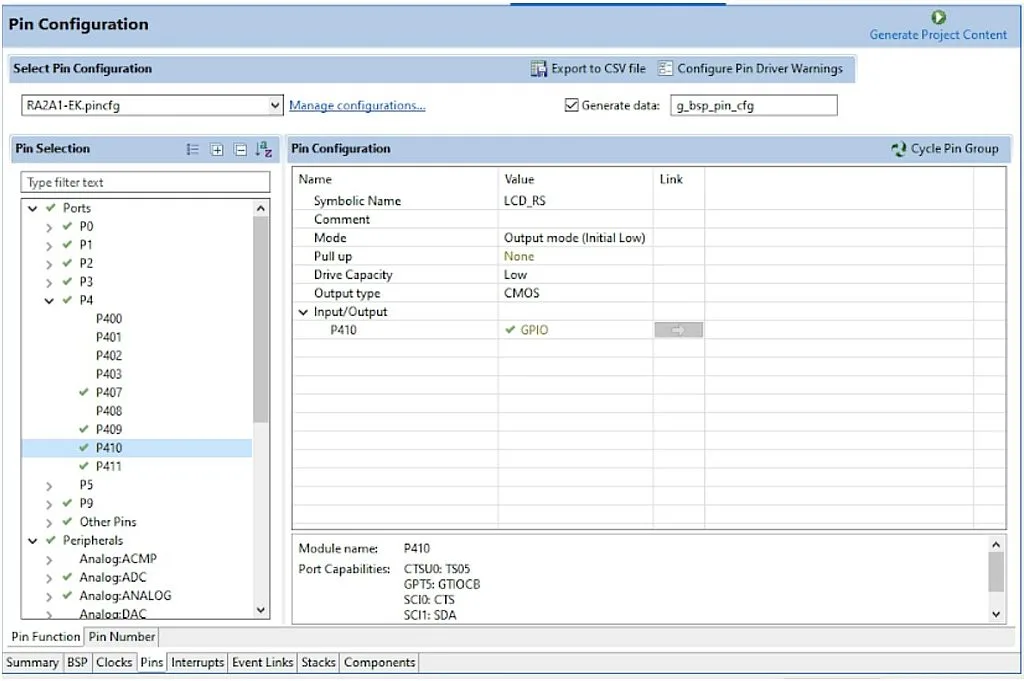
Task: Click the expand all tree icon
Action: pos(217,149)
